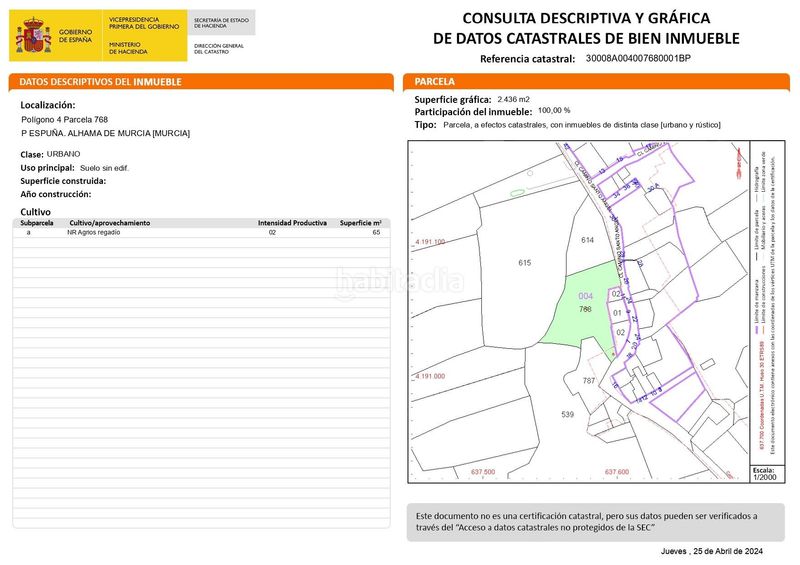Select the NR Agrios regadío table row

pos(200,232)
